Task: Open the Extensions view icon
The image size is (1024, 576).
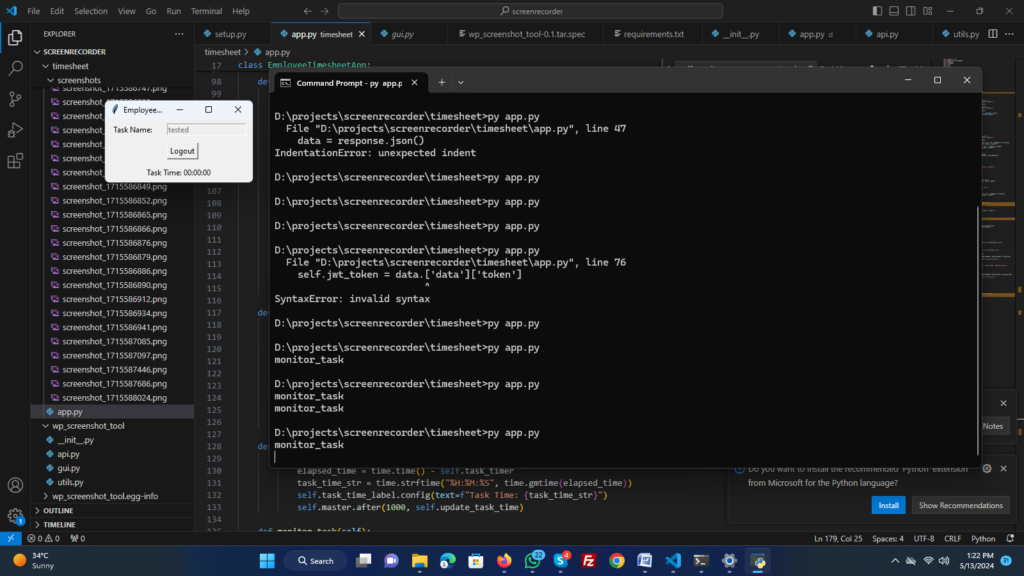Action: [15, 161]
